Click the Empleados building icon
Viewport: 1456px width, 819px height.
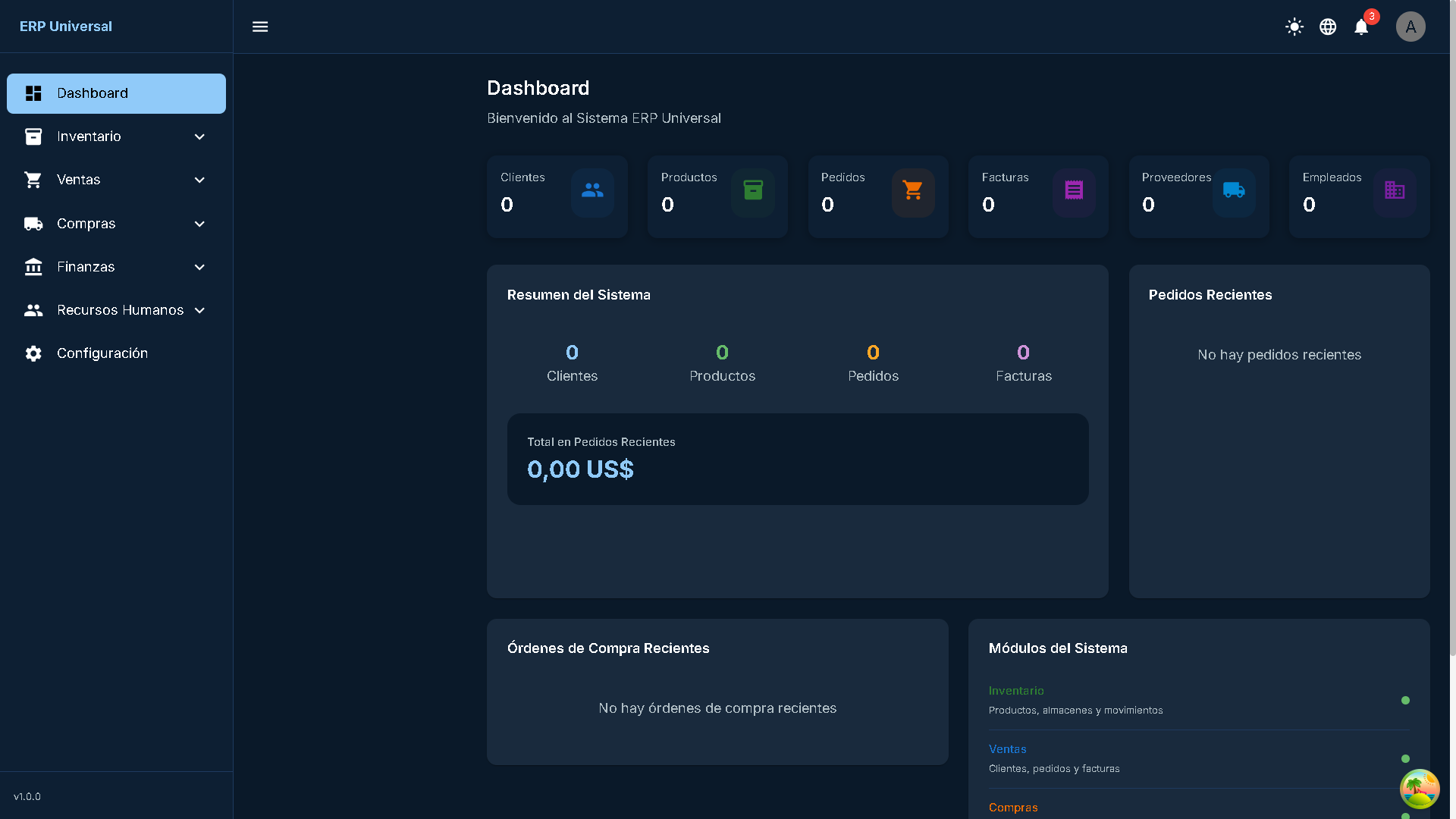point(1395,191)
